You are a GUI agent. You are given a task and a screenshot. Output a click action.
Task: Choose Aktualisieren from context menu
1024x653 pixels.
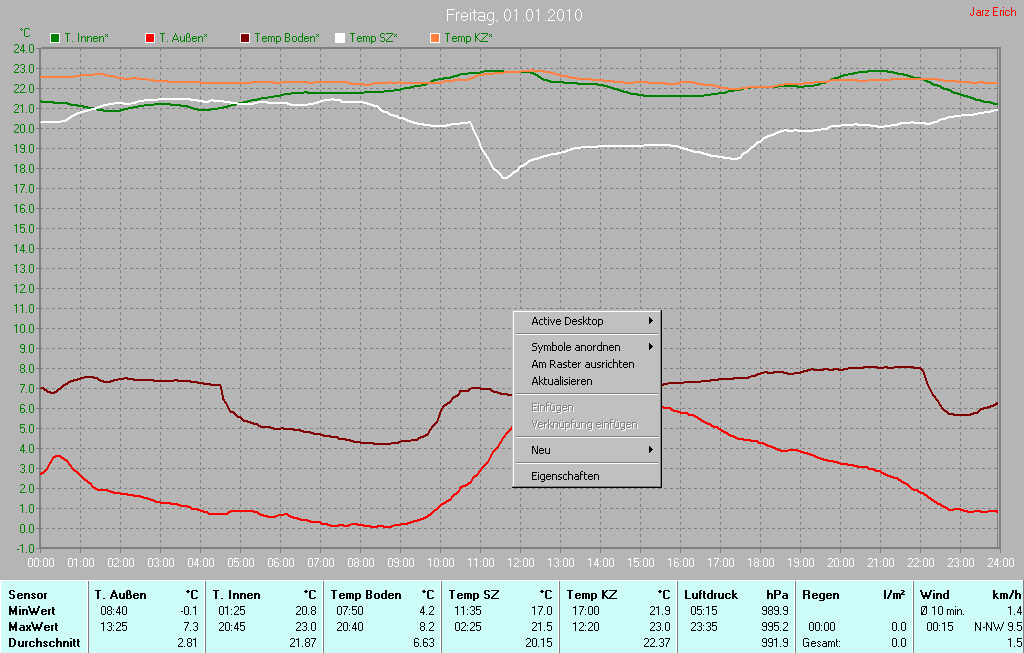pyautogui.click(x=561, y=381)
